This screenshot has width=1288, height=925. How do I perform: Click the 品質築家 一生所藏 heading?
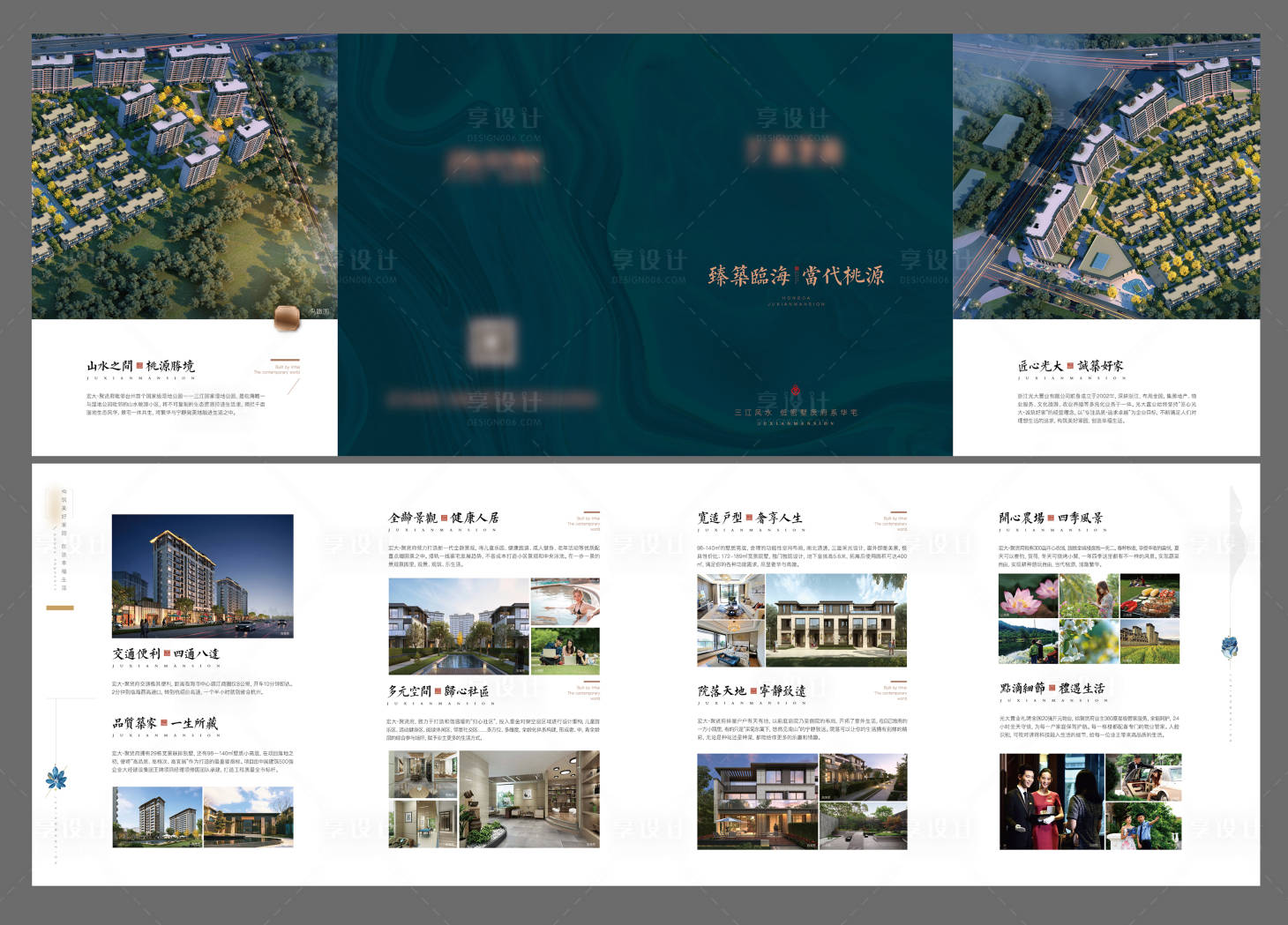point(164,723)
